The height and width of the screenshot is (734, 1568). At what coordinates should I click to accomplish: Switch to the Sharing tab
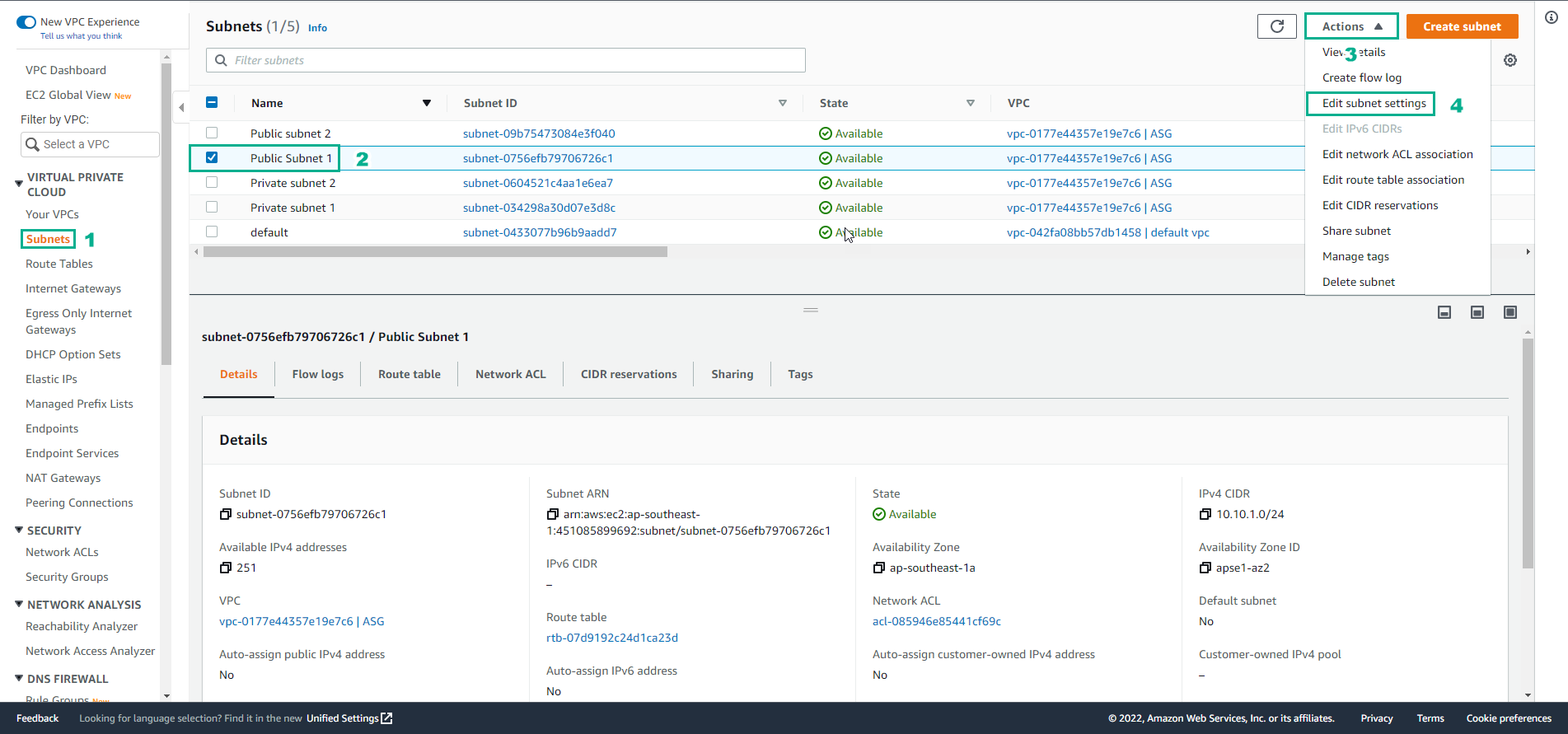point(732,374)
